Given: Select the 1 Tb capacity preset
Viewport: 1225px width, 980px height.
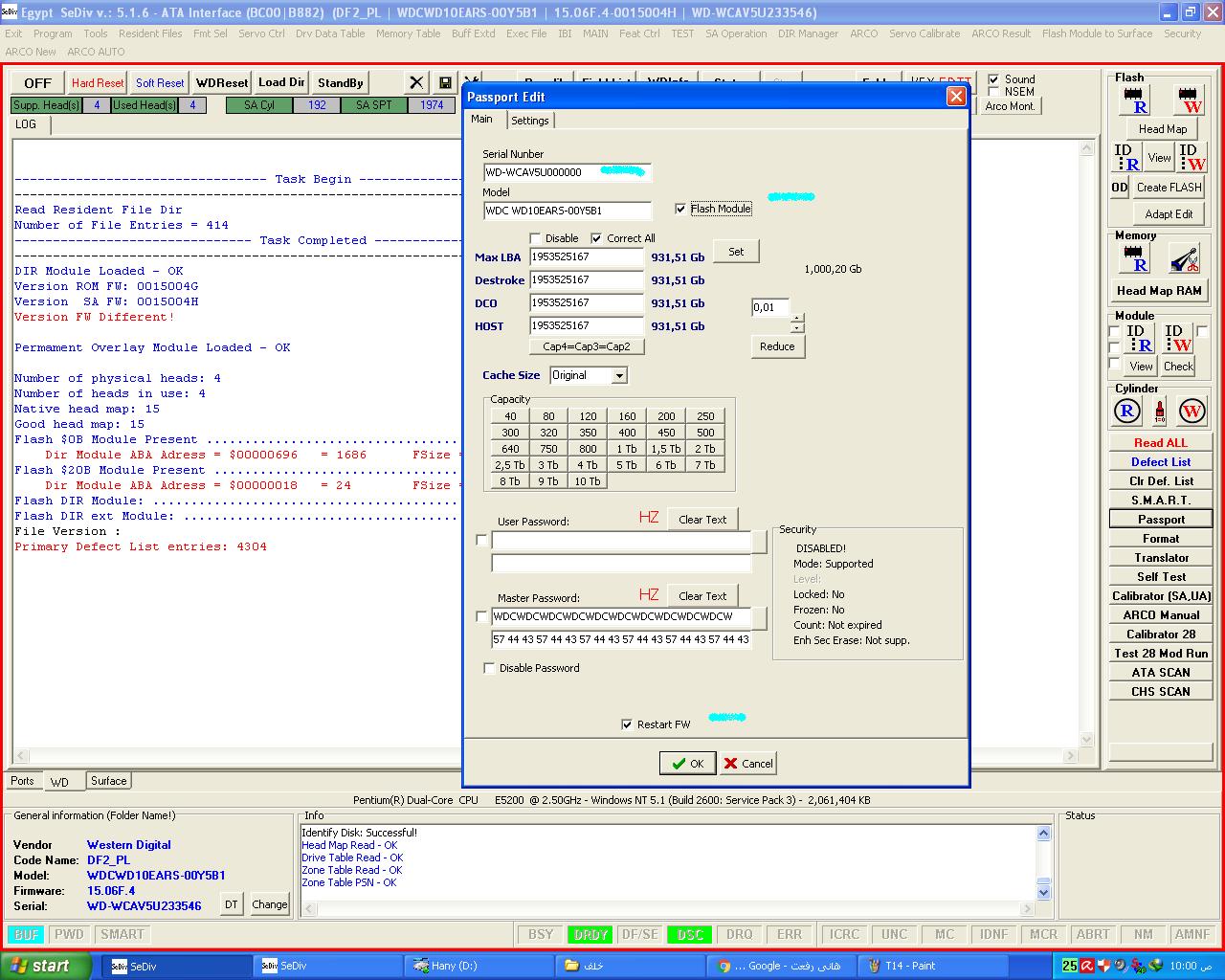Looking at the screenshot, I should tap(627, 449).
